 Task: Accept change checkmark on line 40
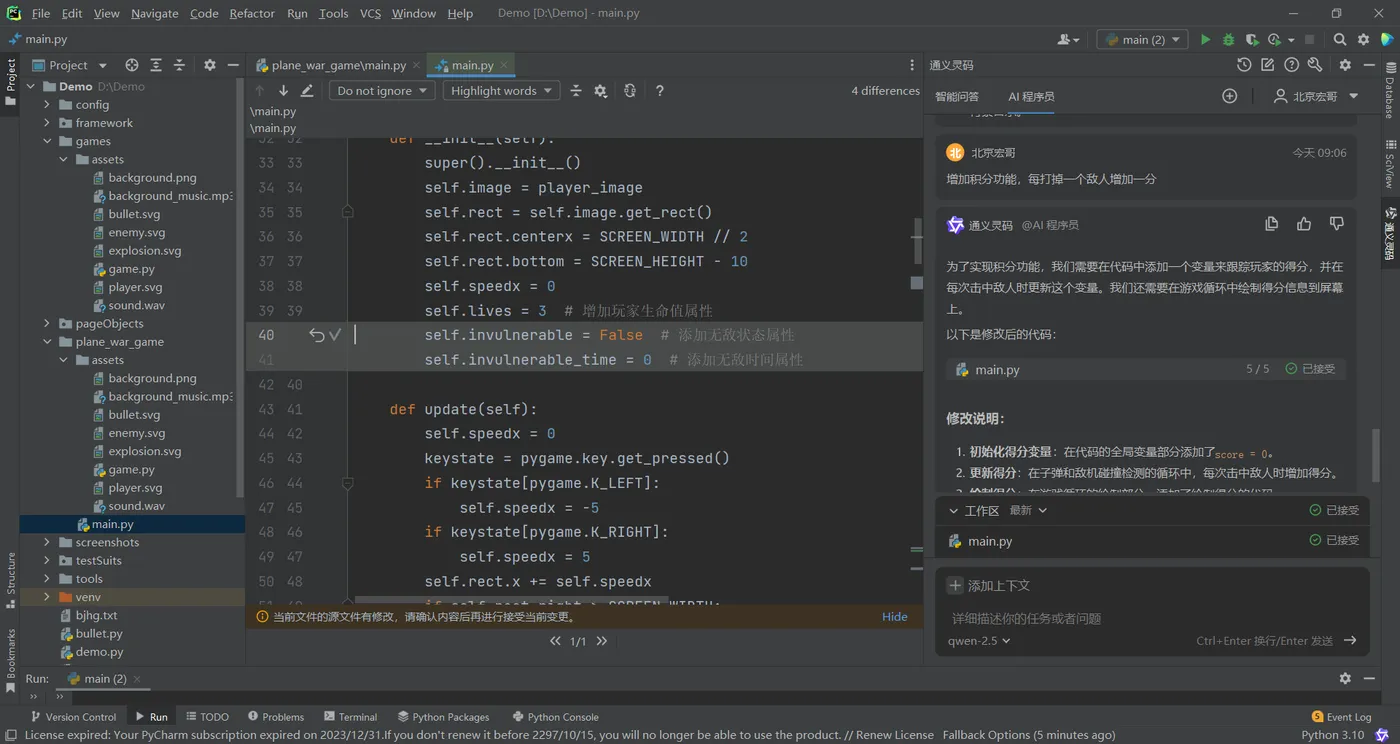pyautogui.click(x=335, y=335)
